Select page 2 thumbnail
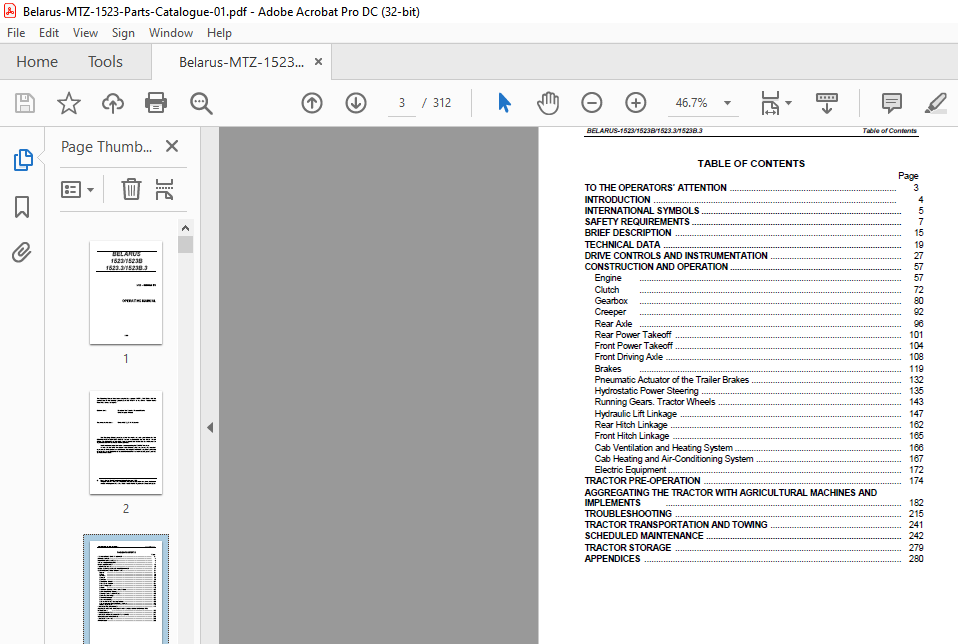Image resolution: width=958 pixels, height=644 pixels. click(126, 442)
